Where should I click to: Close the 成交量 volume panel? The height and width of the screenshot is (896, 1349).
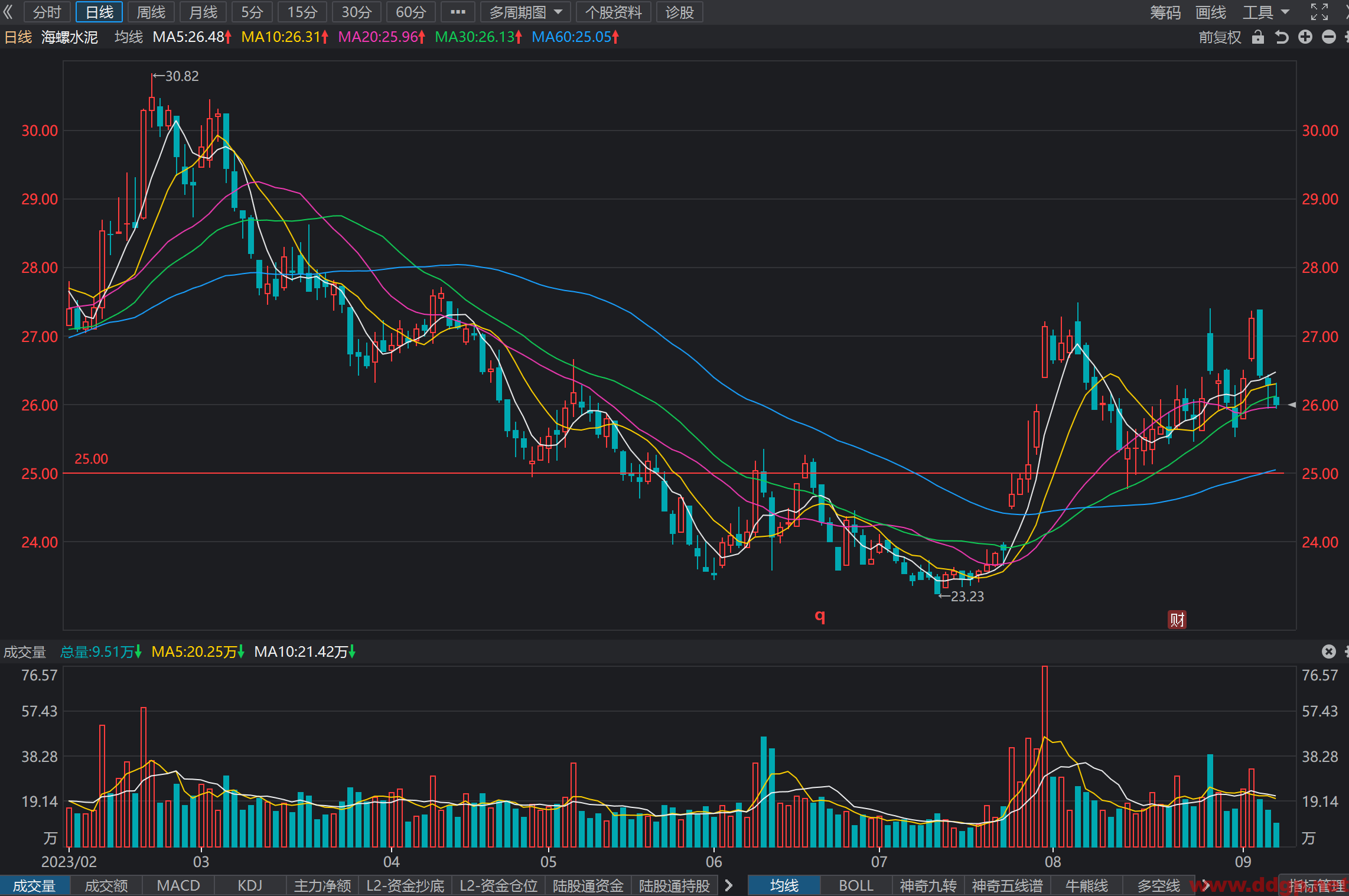(x=1329, y=651)
